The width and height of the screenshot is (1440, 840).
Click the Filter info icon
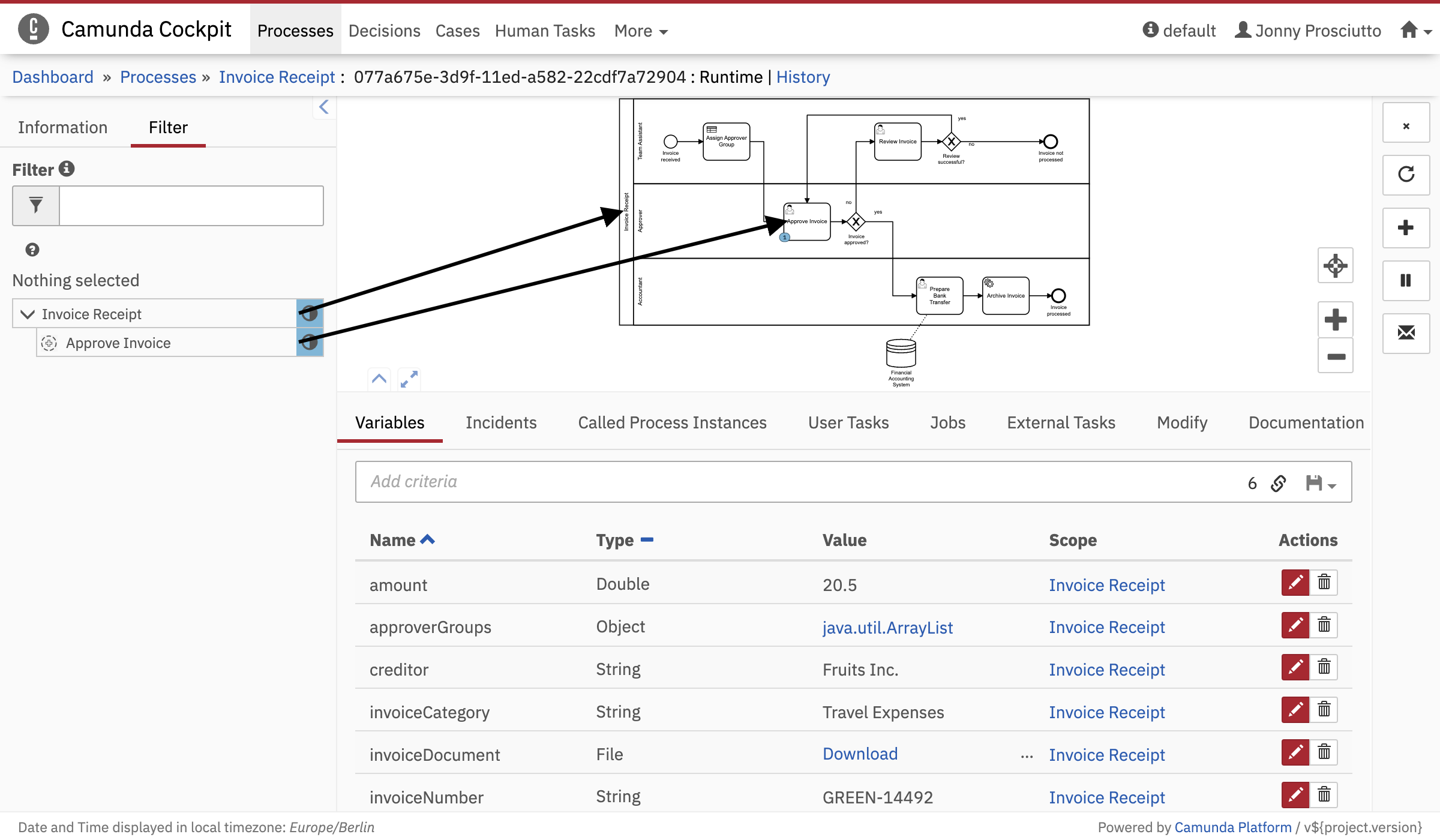tap(67, 169)
